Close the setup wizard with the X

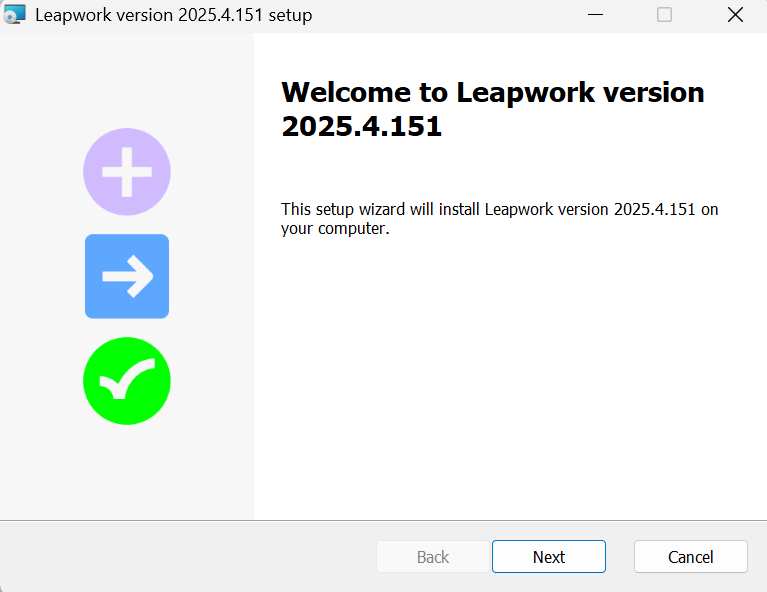pos(735,15)
